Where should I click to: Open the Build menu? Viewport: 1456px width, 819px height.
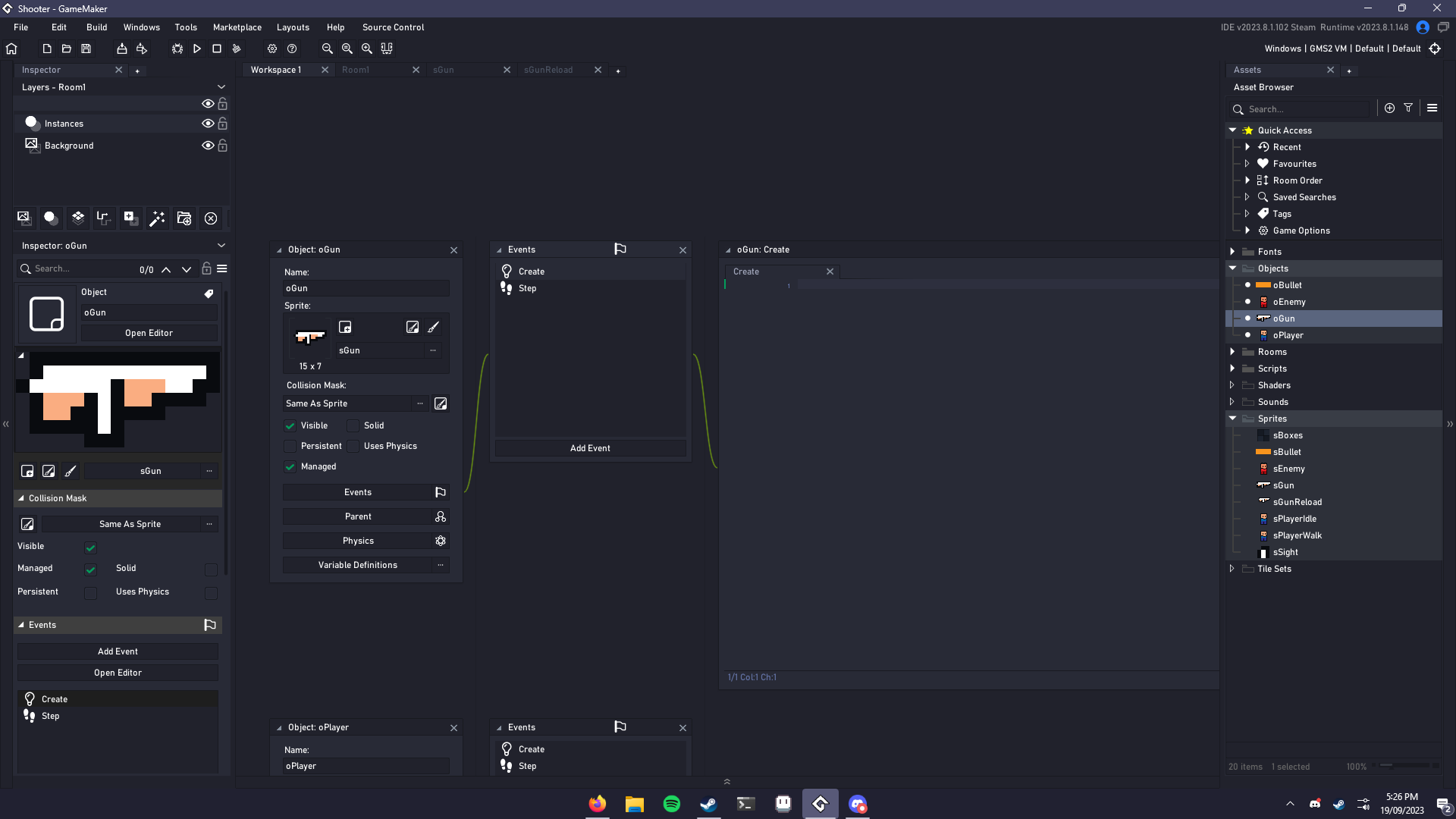click(96, 27)
